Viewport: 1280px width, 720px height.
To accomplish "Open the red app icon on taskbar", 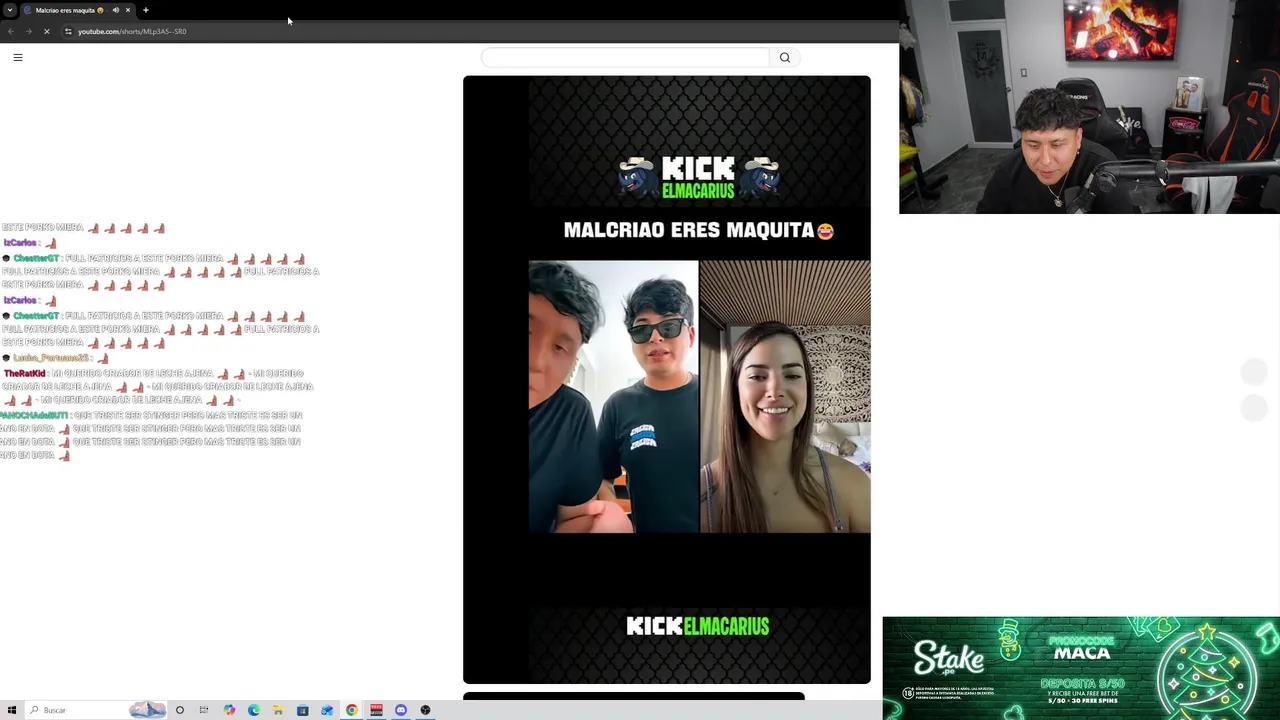I will (376, 710).
